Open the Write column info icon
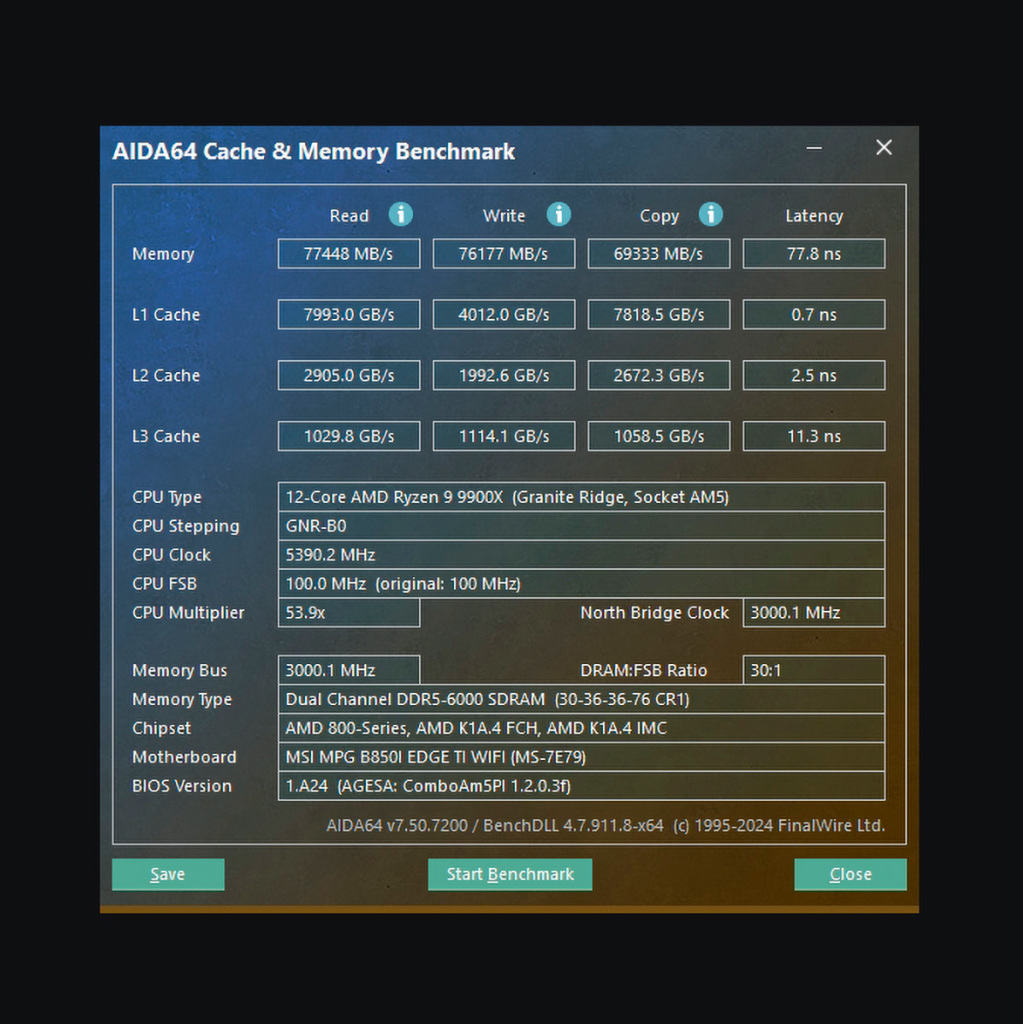Screen dimensions: 1023x1024 tap(559, 214)
